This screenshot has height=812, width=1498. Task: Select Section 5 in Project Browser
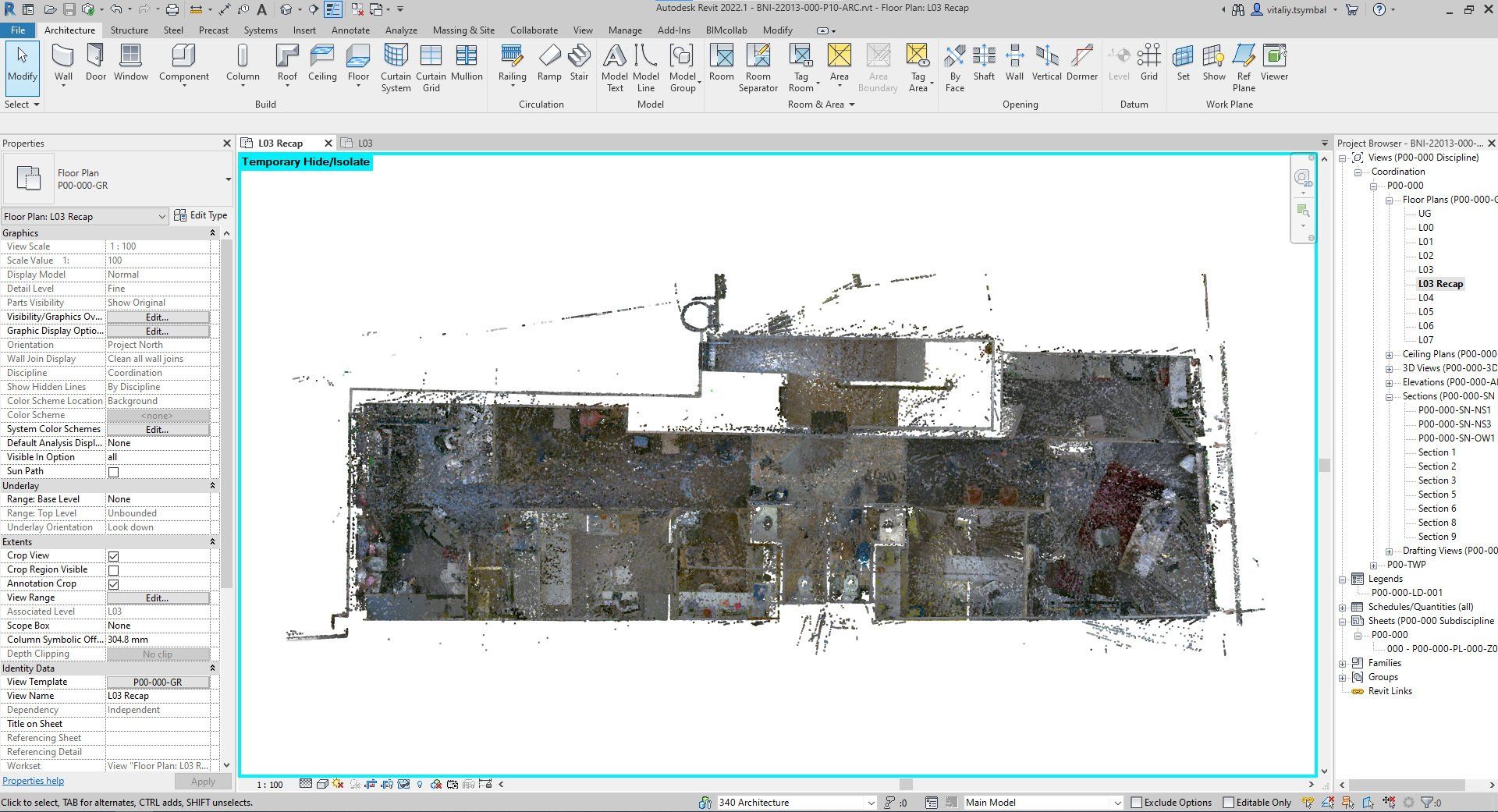[1436, 495]
